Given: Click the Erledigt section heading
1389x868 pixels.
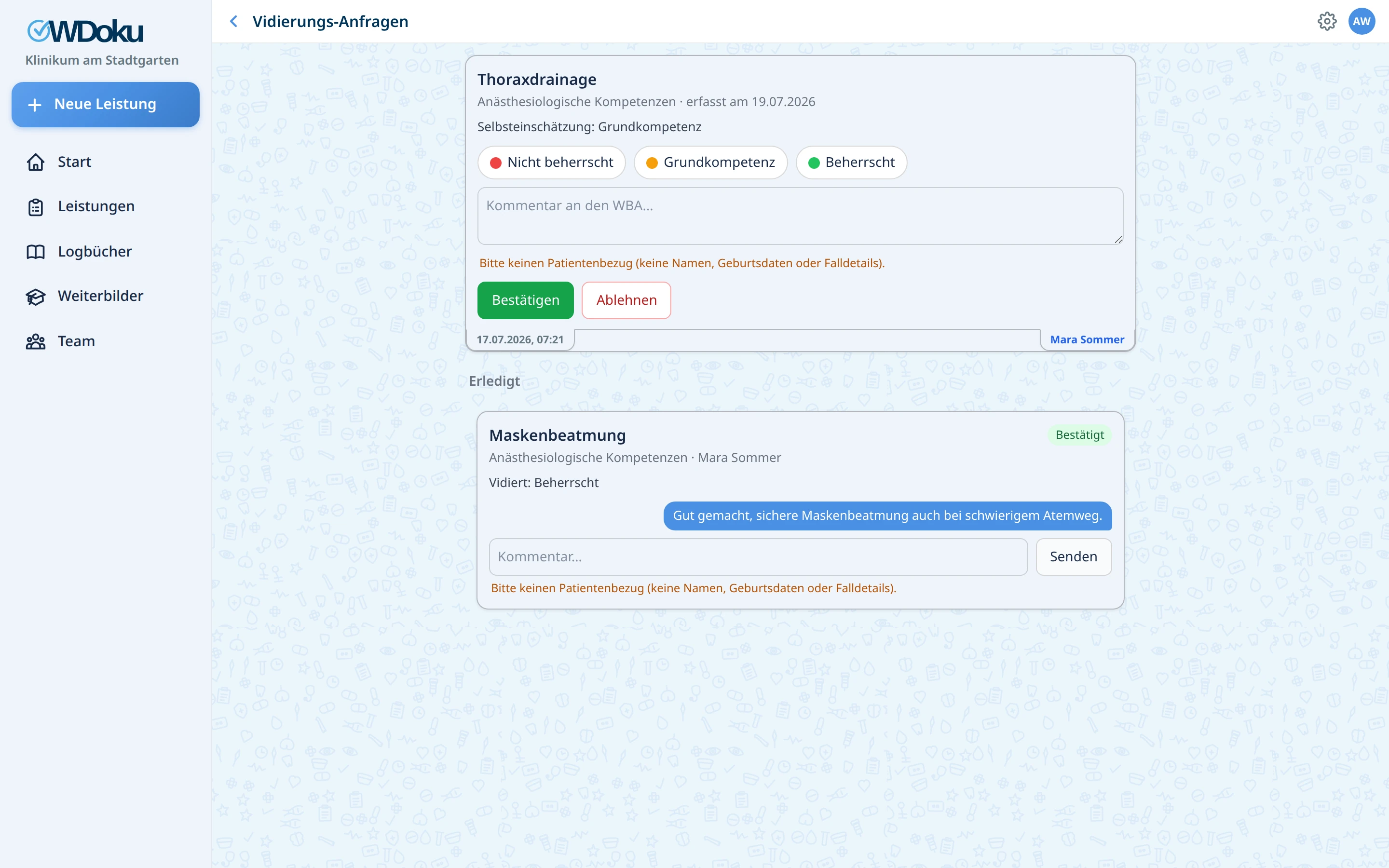Looking at the screenshot, I should point(494,381).
